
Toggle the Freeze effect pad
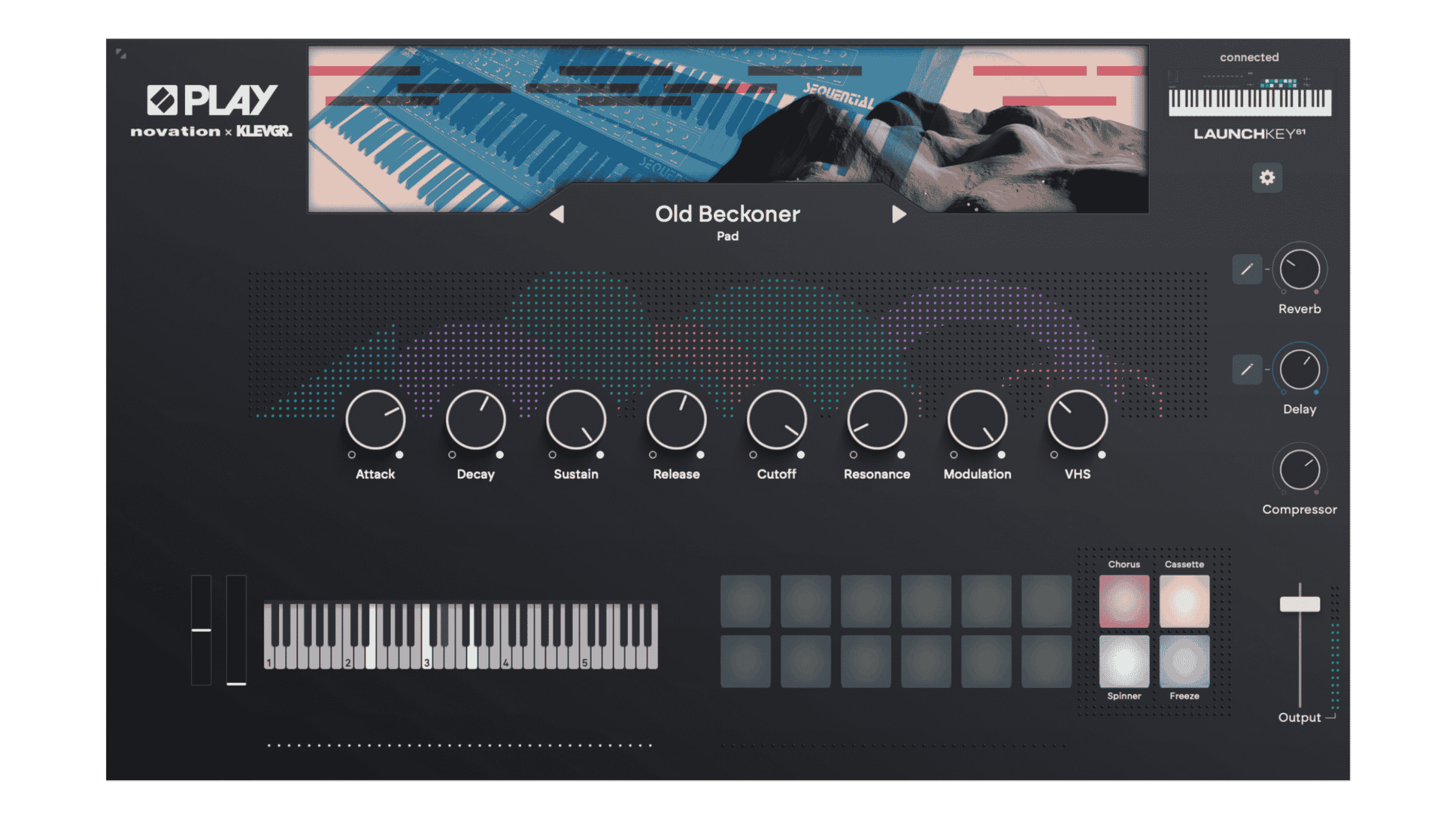point(1184,661)
